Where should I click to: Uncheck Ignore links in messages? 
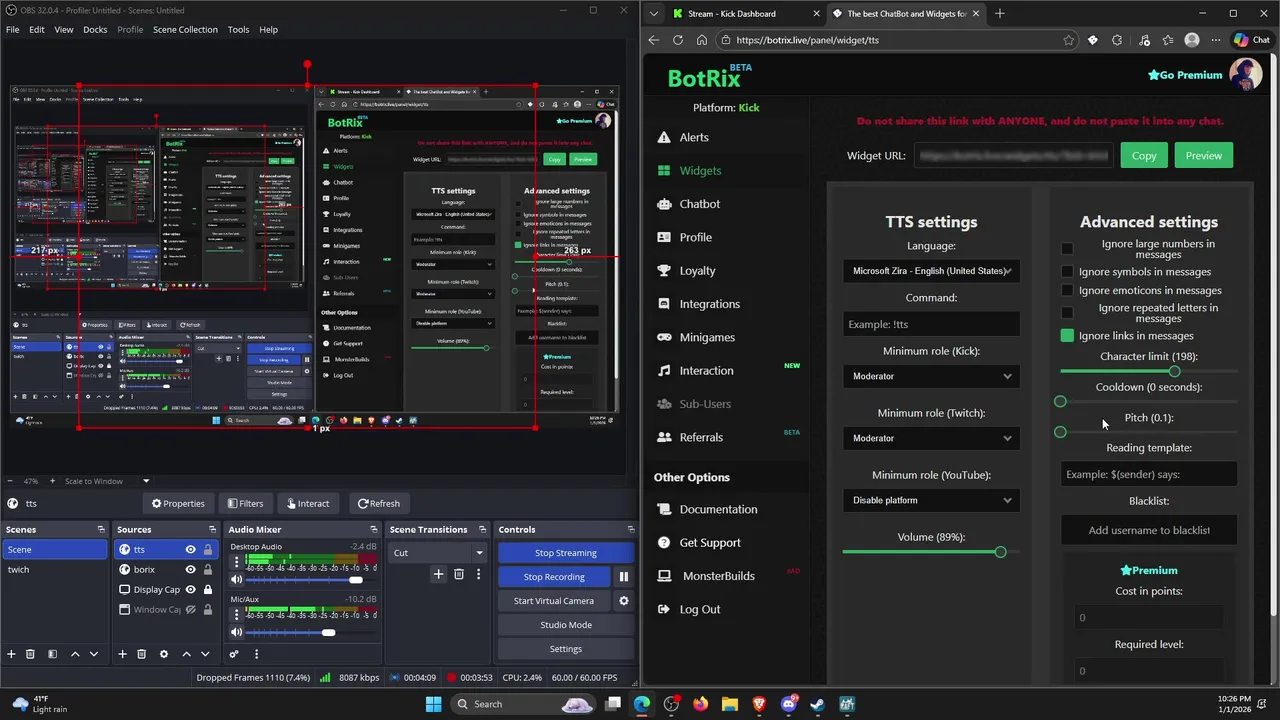pos(1067,336)
